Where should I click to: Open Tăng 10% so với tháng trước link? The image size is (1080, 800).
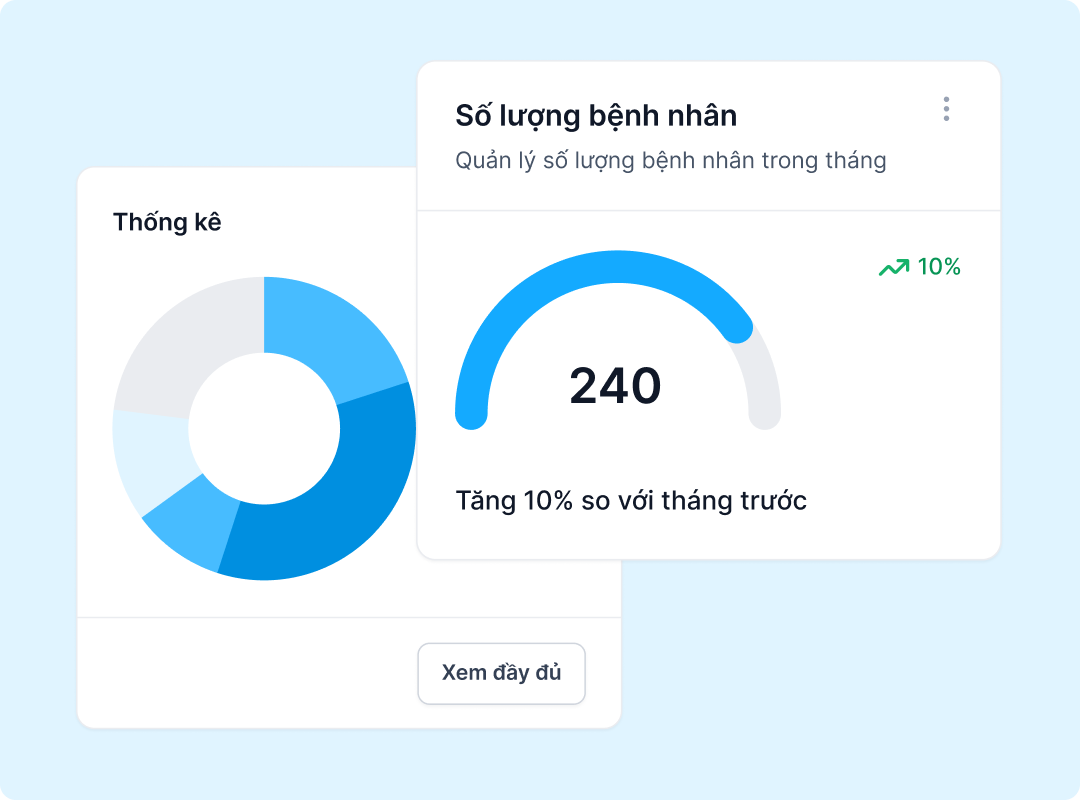[x=631, y=501]
